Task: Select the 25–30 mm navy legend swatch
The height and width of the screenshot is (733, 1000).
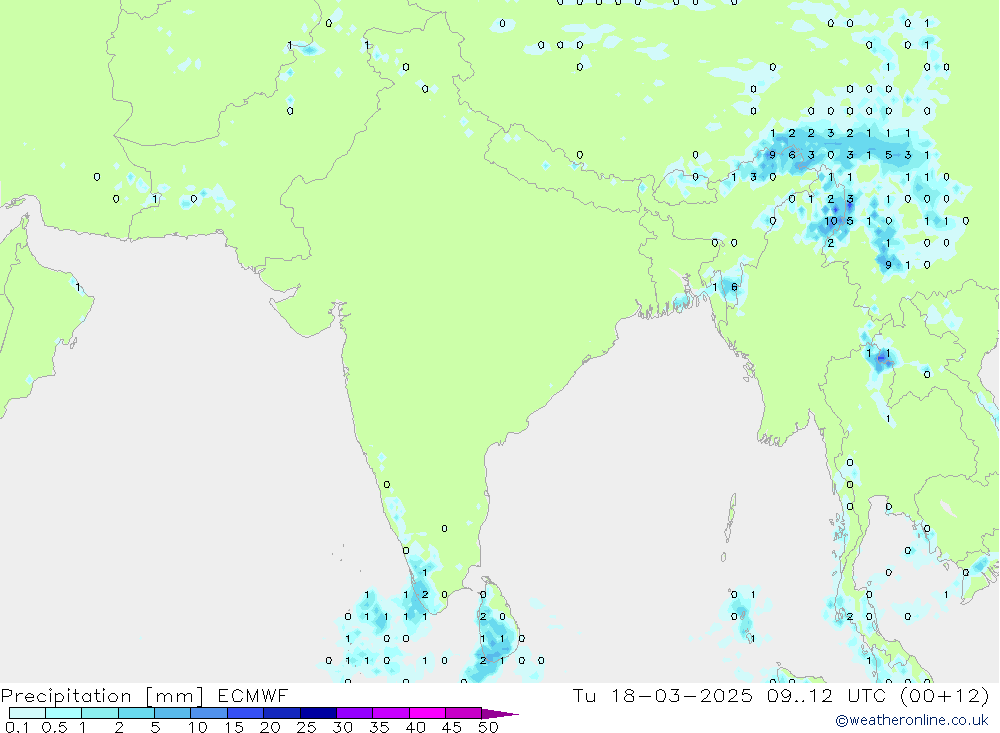Action: (318, 713)
